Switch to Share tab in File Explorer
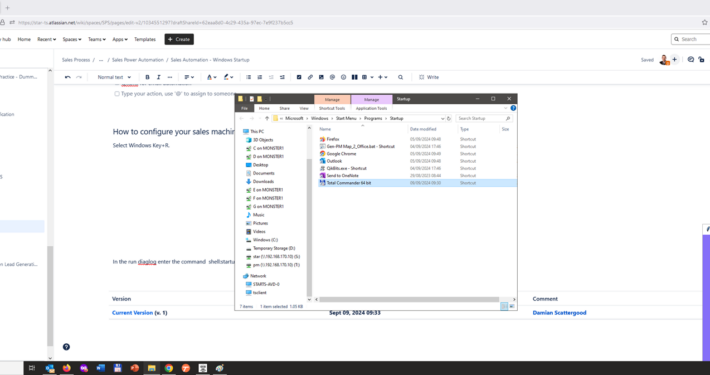Image resolution: width=710 pixels, height=375 pixels. click(x=284, y=109)
